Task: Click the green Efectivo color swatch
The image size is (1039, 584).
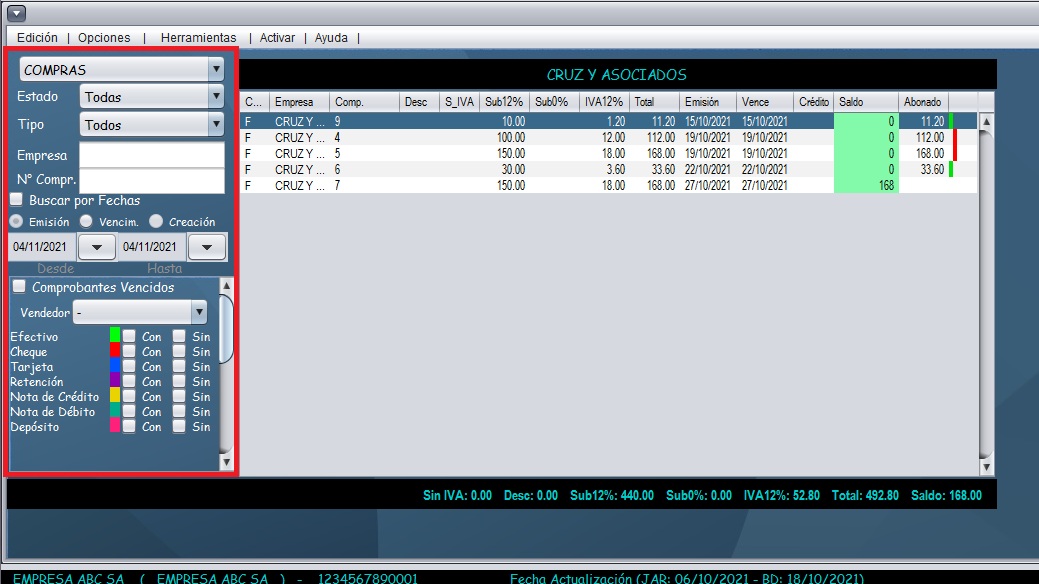Action: pos(115,335)
